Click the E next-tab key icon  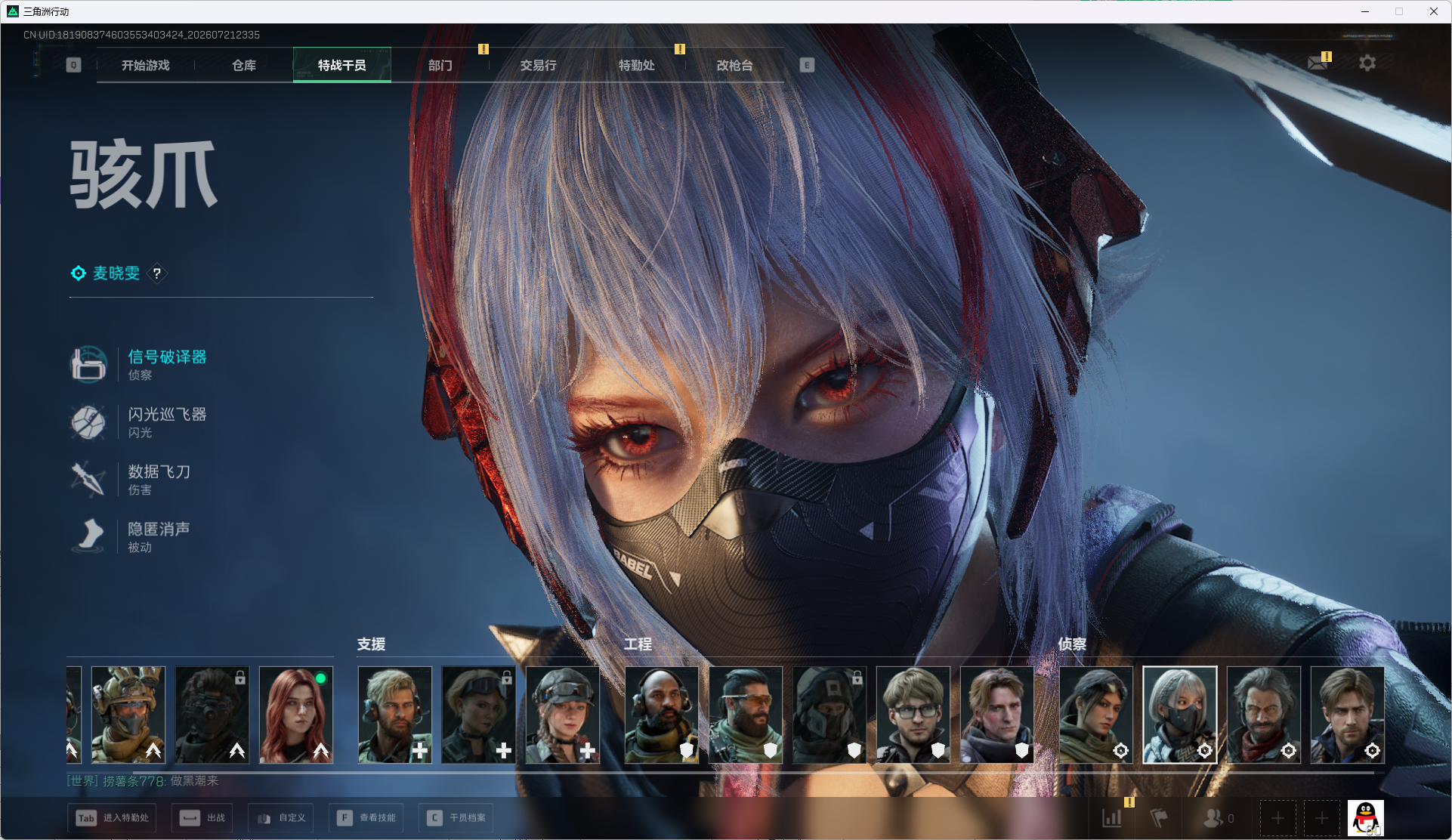tap(807, 65)
